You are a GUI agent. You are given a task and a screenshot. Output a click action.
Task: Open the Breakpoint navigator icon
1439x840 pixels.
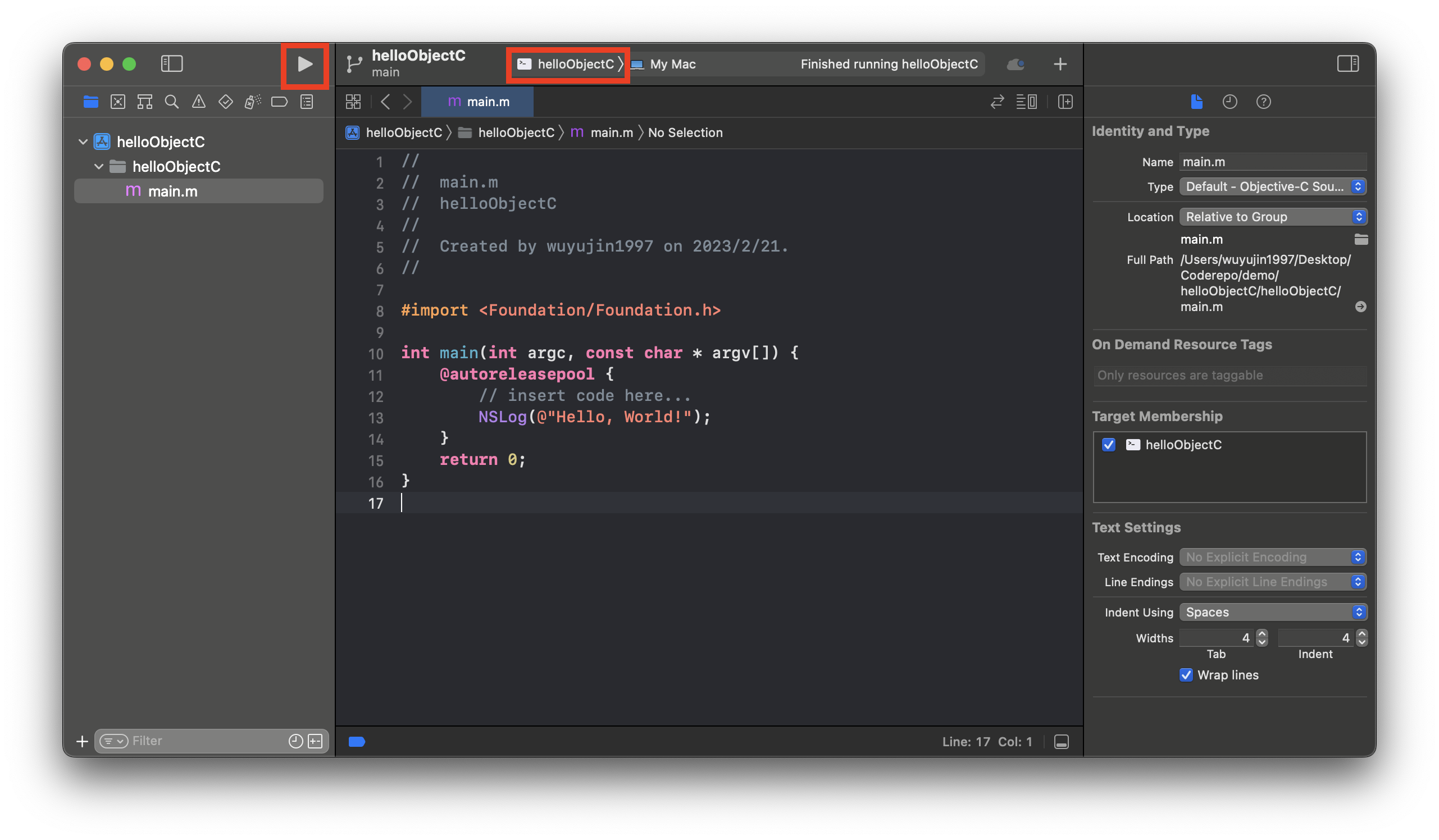point(279,102)
